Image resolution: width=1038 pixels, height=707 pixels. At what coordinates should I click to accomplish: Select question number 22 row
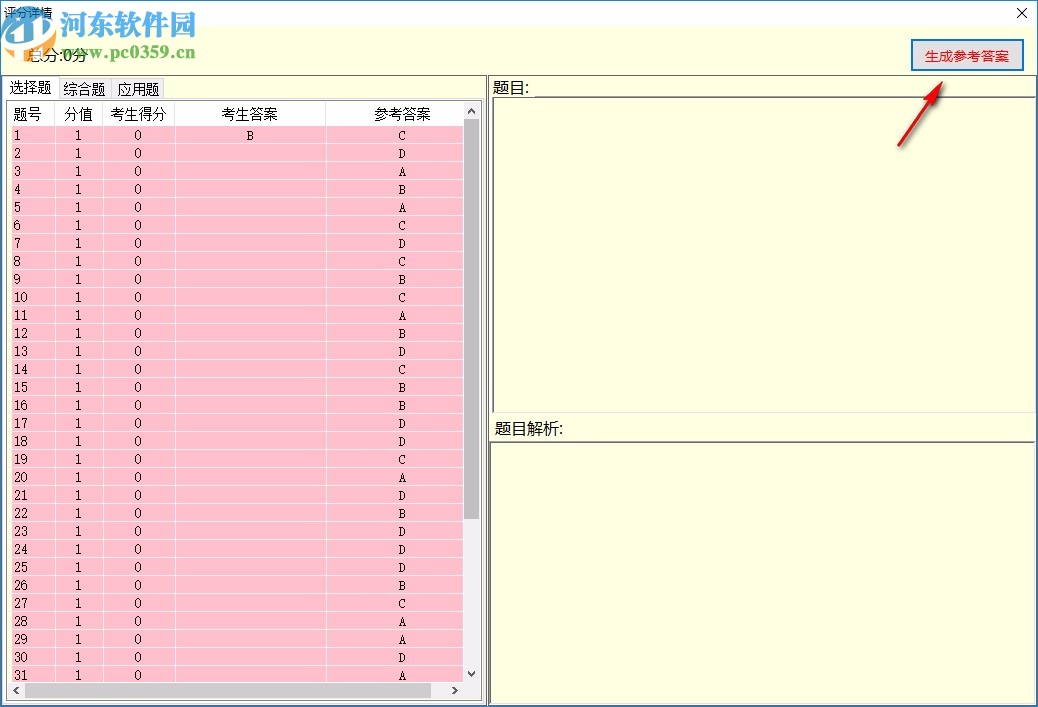click(21, 512)
